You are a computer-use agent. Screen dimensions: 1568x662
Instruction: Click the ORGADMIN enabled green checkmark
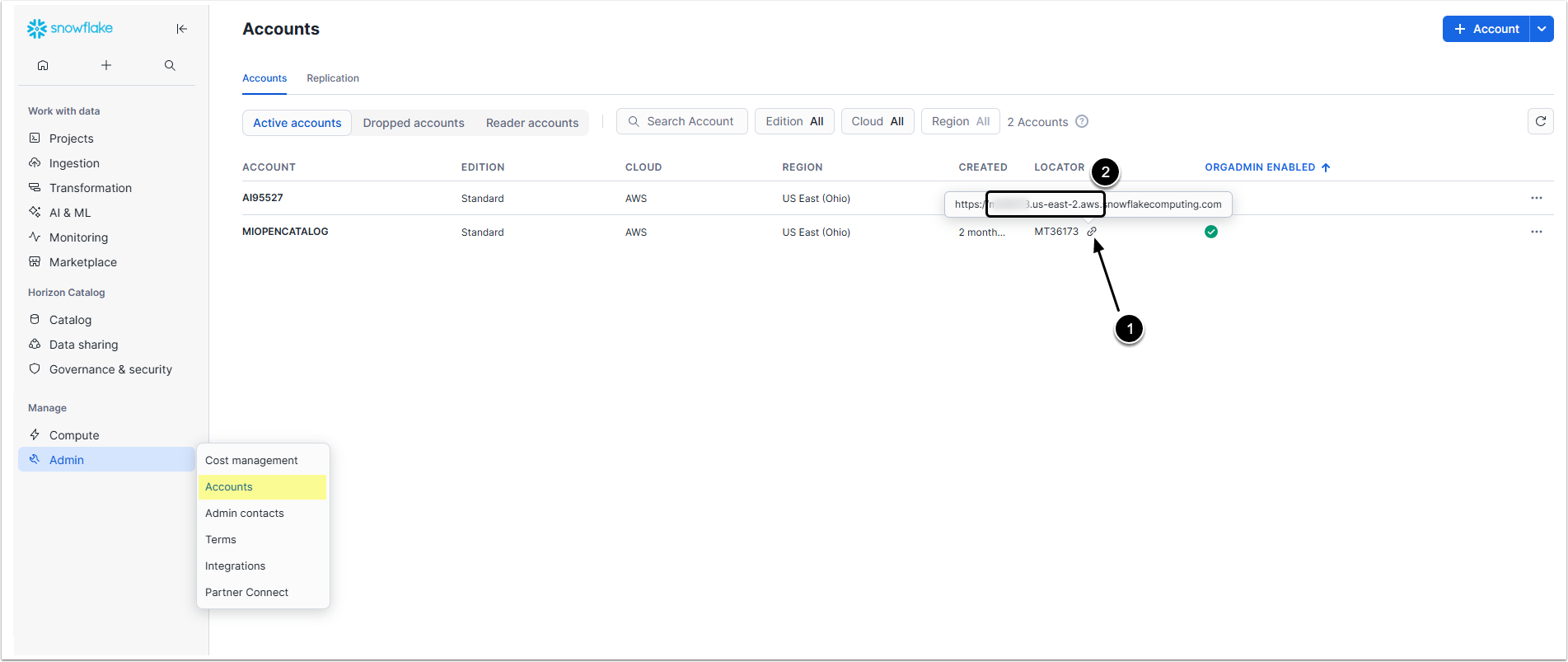[1211, 232]
